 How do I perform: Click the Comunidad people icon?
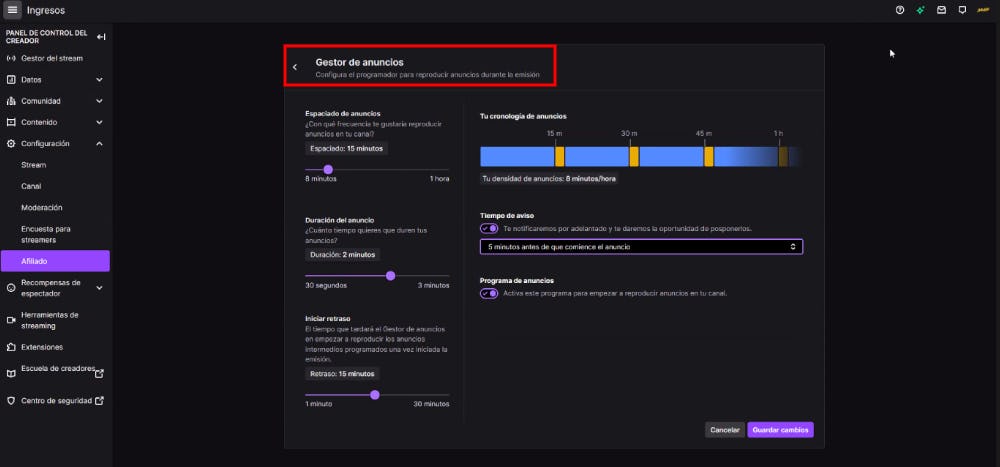pos(11,101)
